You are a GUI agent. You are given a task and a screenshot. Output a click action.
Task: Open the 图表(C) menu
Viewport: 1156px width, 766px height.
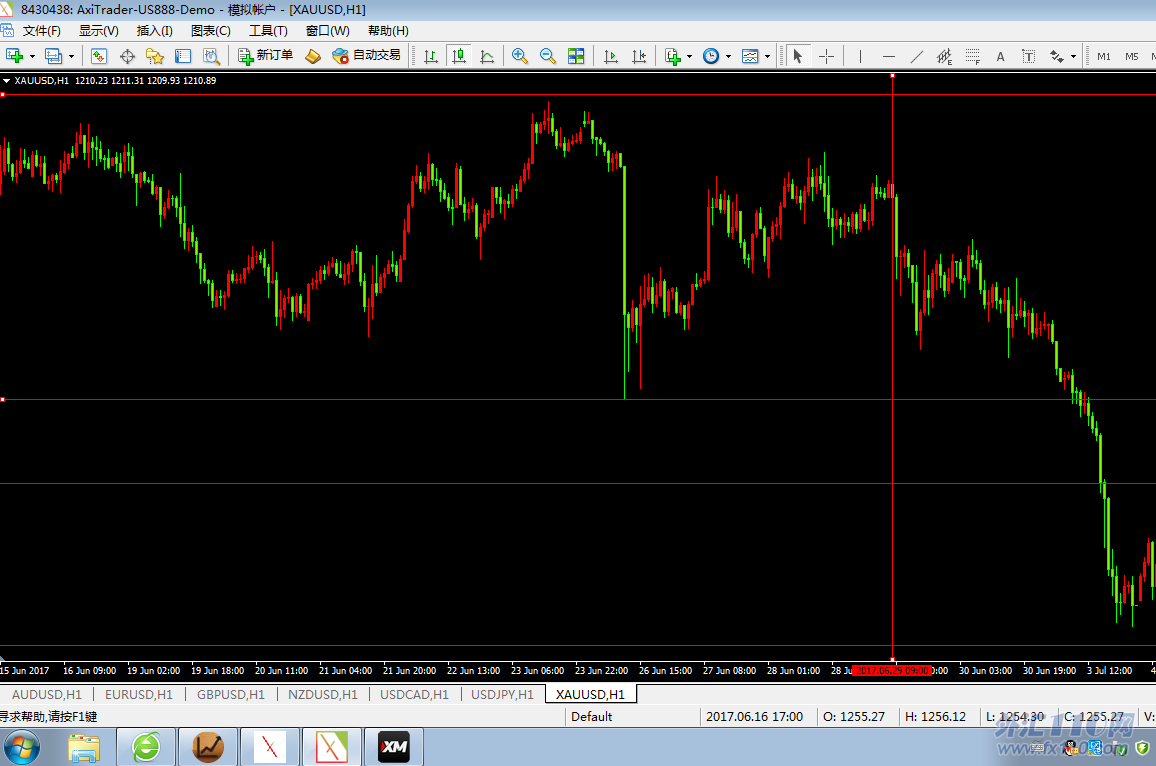[210, 31]
